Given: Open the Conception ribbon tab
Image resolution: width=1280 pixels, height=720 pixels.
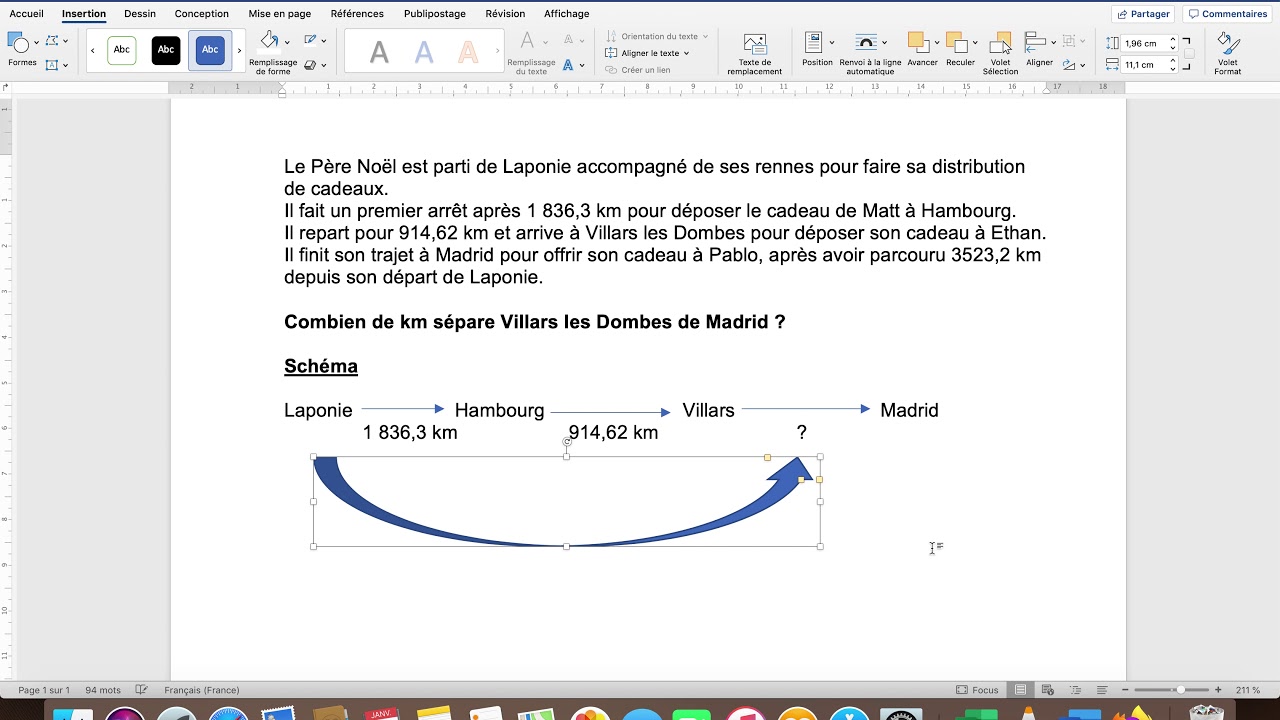Looking at the screenshot, I should (x=201, y=14).
